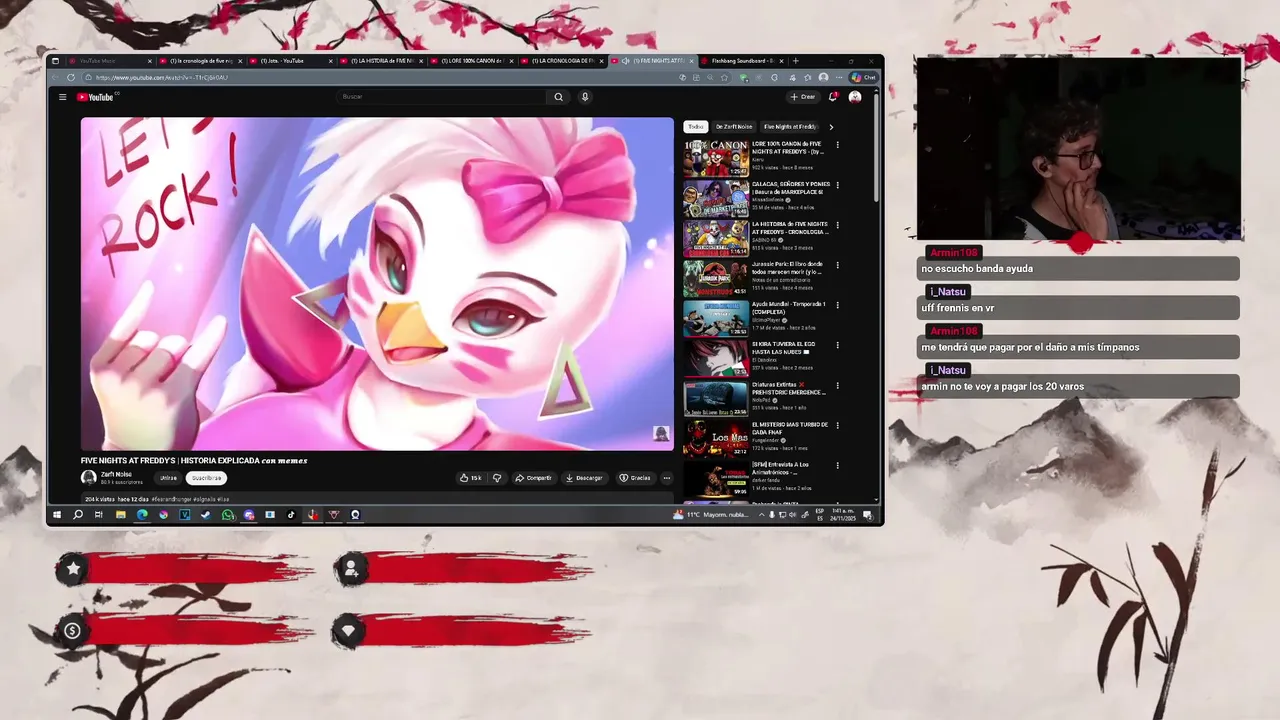
Task: Open File Explorer from the taskbar
Action: pos(120,515)
